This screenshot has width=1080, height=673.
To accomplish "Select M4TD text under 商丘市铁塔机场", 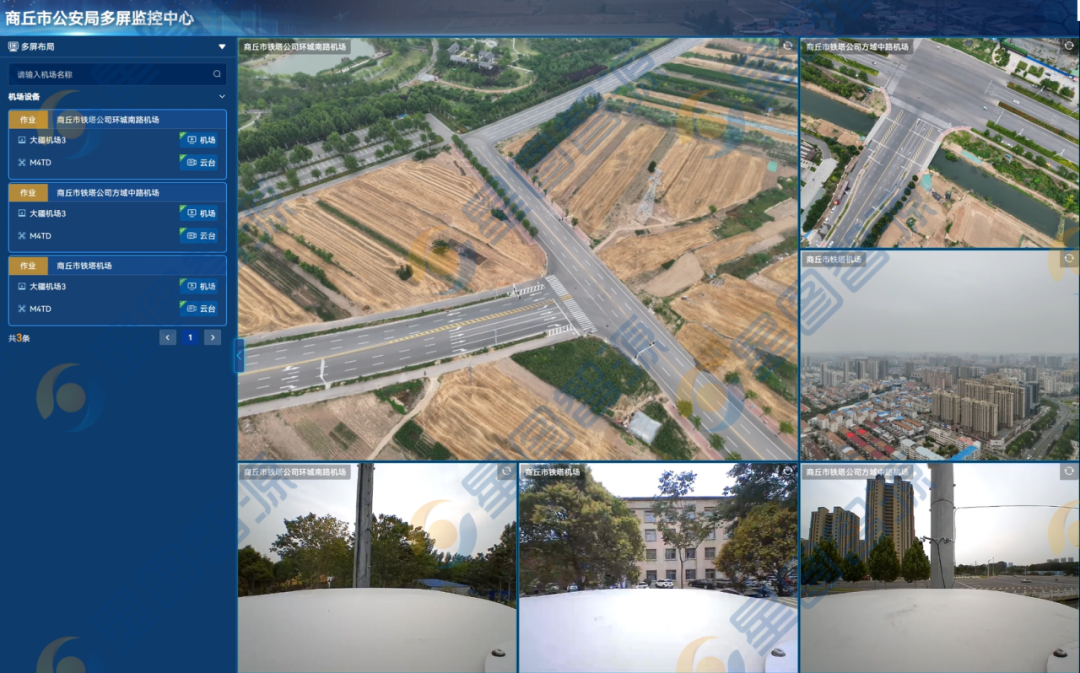I will coord(40,309).
